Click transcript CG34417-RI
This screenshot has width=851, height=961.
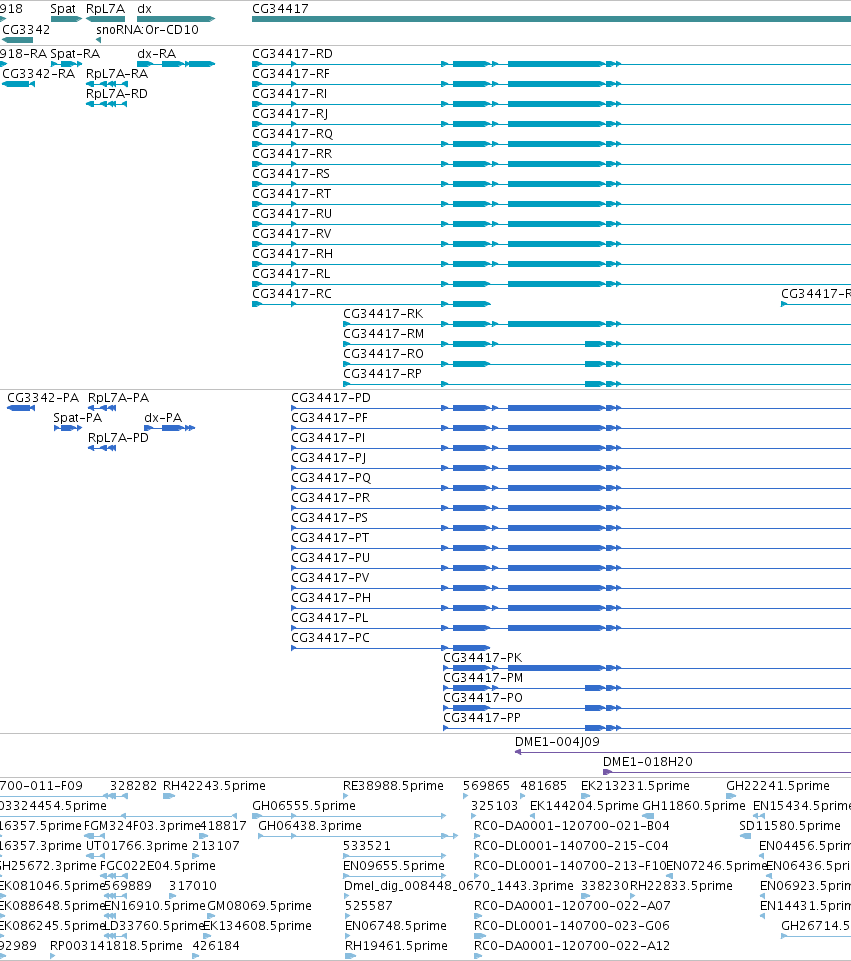289,94
